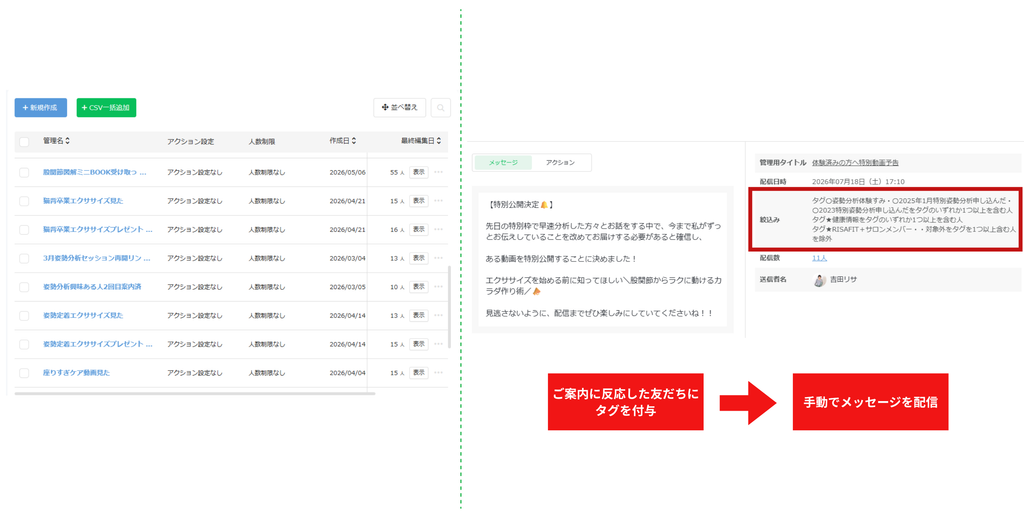Sort the list by 作成日 column

(343, 141)
